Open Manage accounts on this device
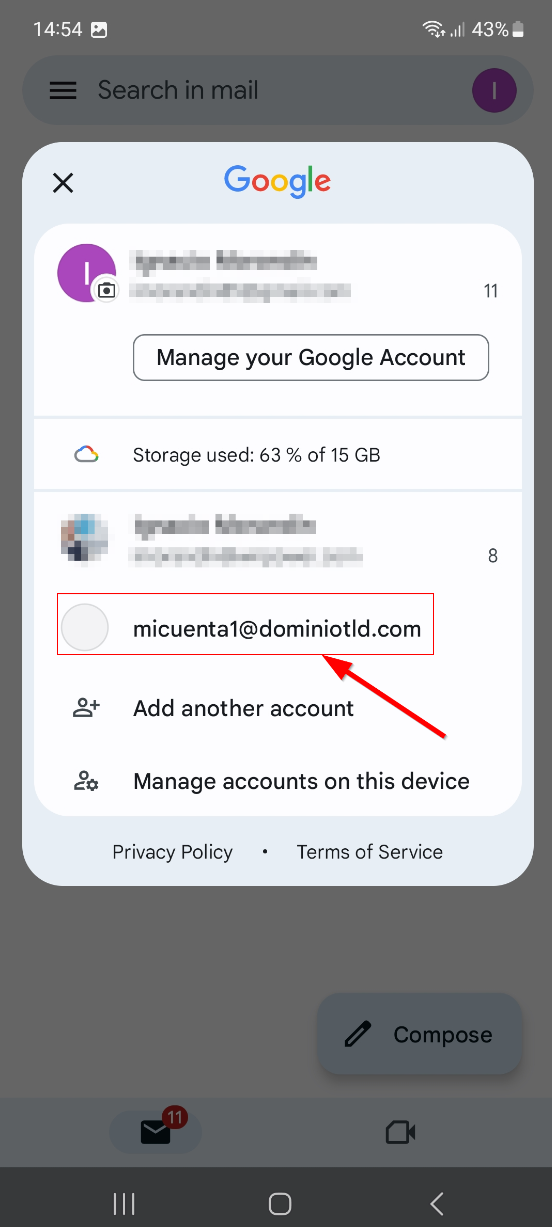 point(301,781)
